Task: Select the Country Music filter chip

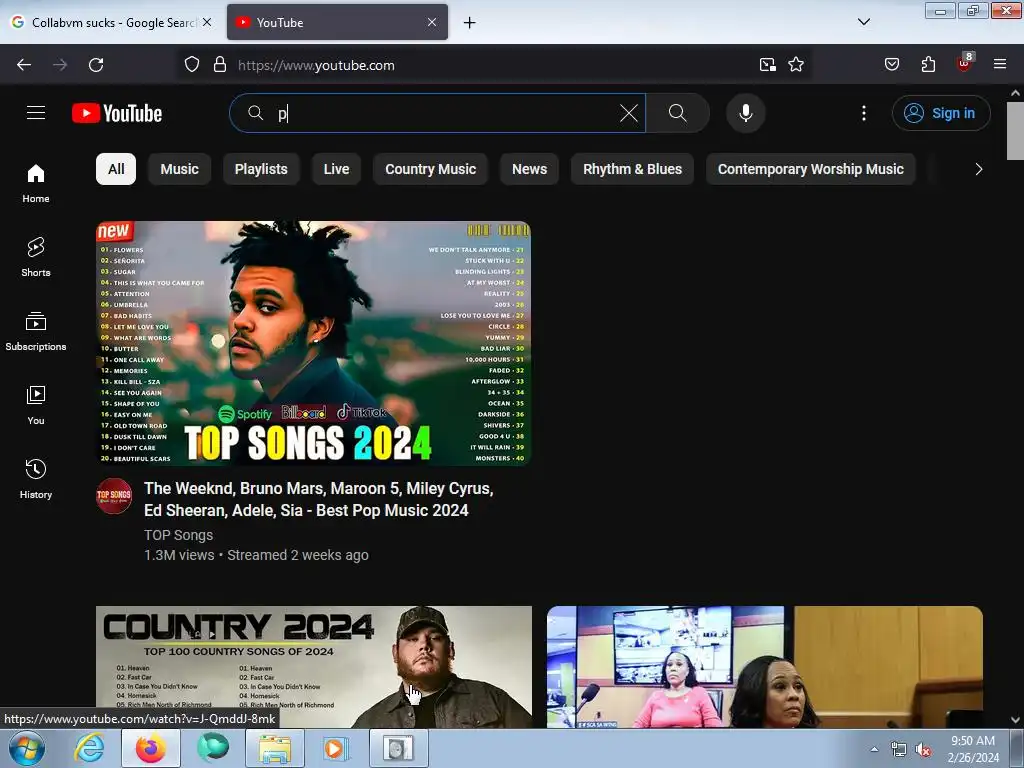Action: pyautogui.click(x=430, y=169)
